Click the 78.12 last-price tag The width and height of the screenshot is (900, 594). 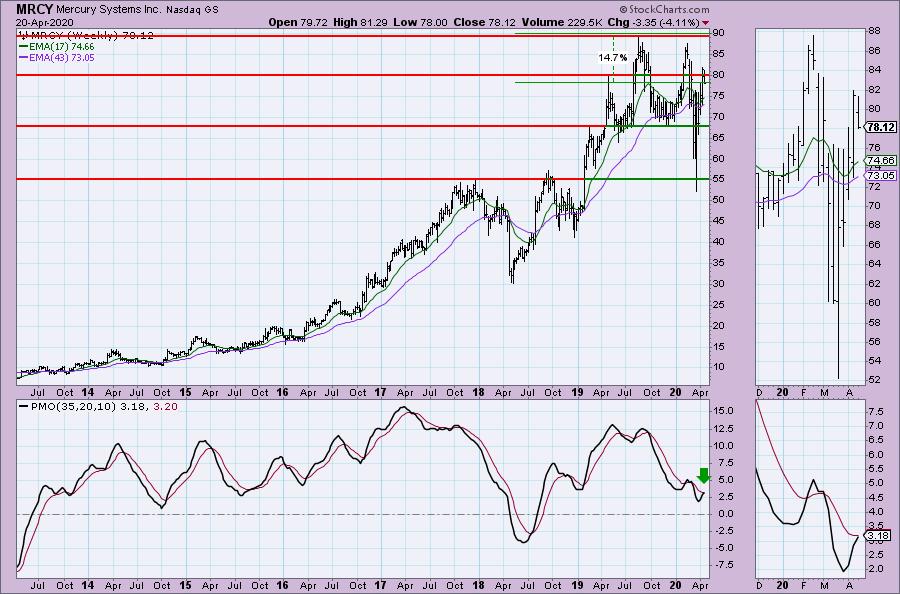click(881, 127)
